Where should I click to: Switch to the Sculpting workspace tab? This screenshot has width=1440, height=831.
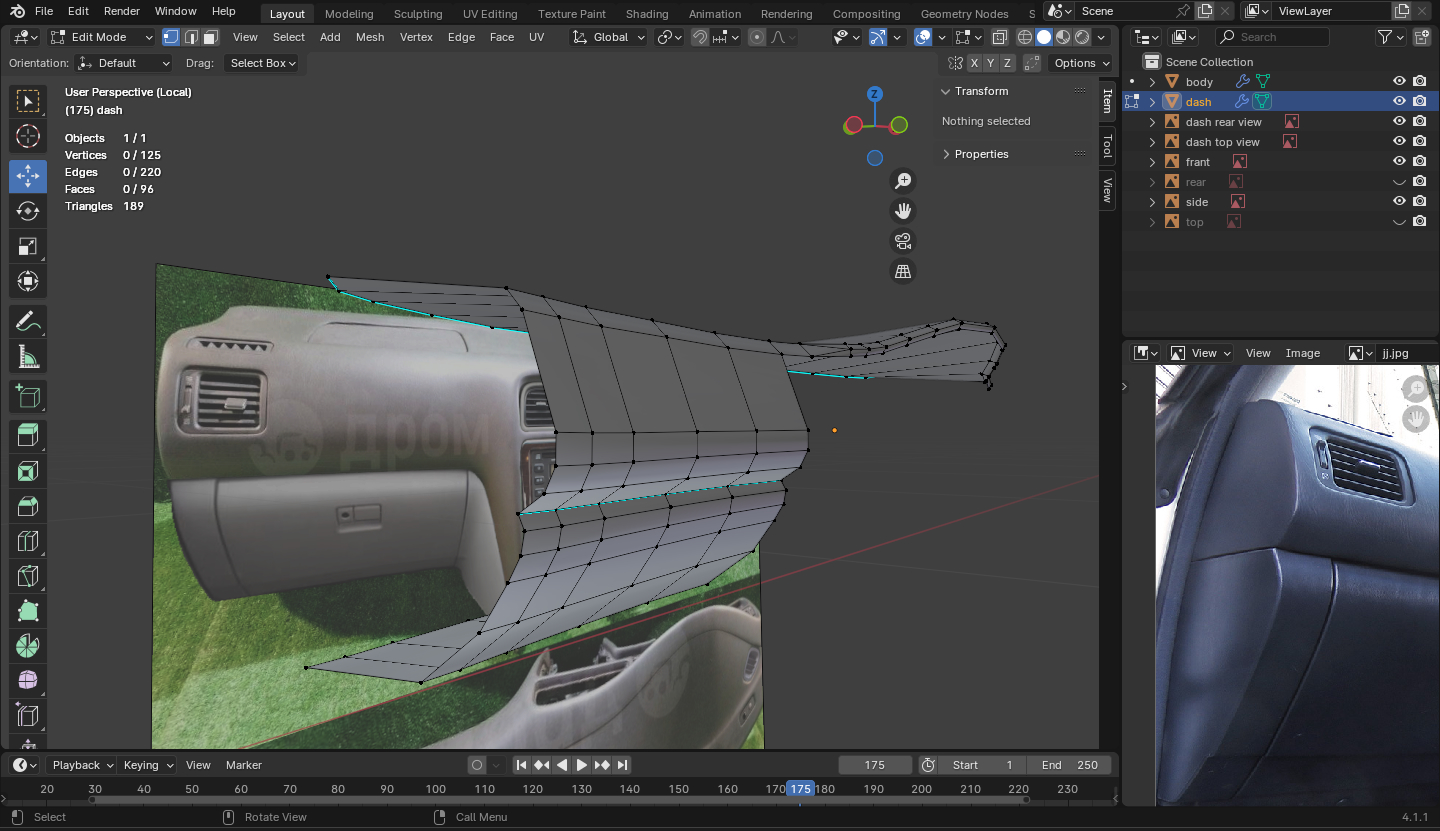click(x=418, y=14)
